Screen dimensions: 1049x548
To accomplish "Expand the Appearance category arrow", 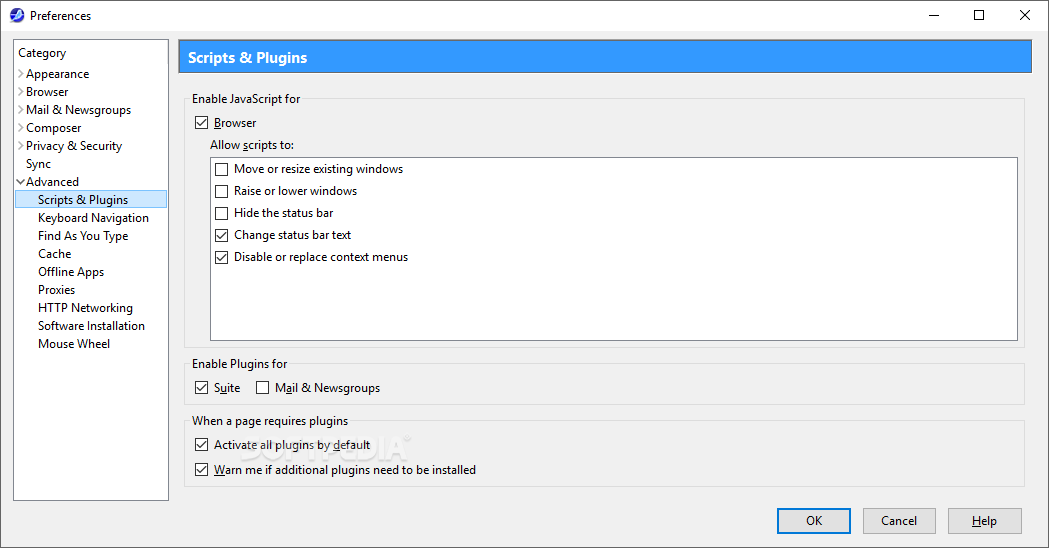I will [21, 74].
